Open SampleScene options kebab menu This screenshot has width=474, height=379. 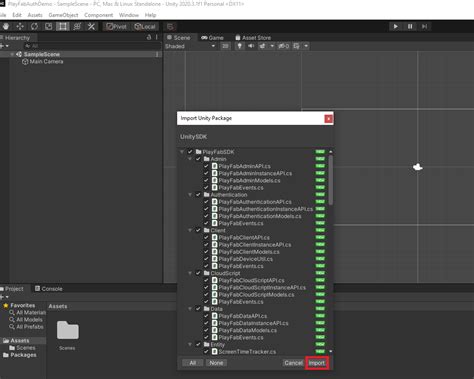coord(157,54)
